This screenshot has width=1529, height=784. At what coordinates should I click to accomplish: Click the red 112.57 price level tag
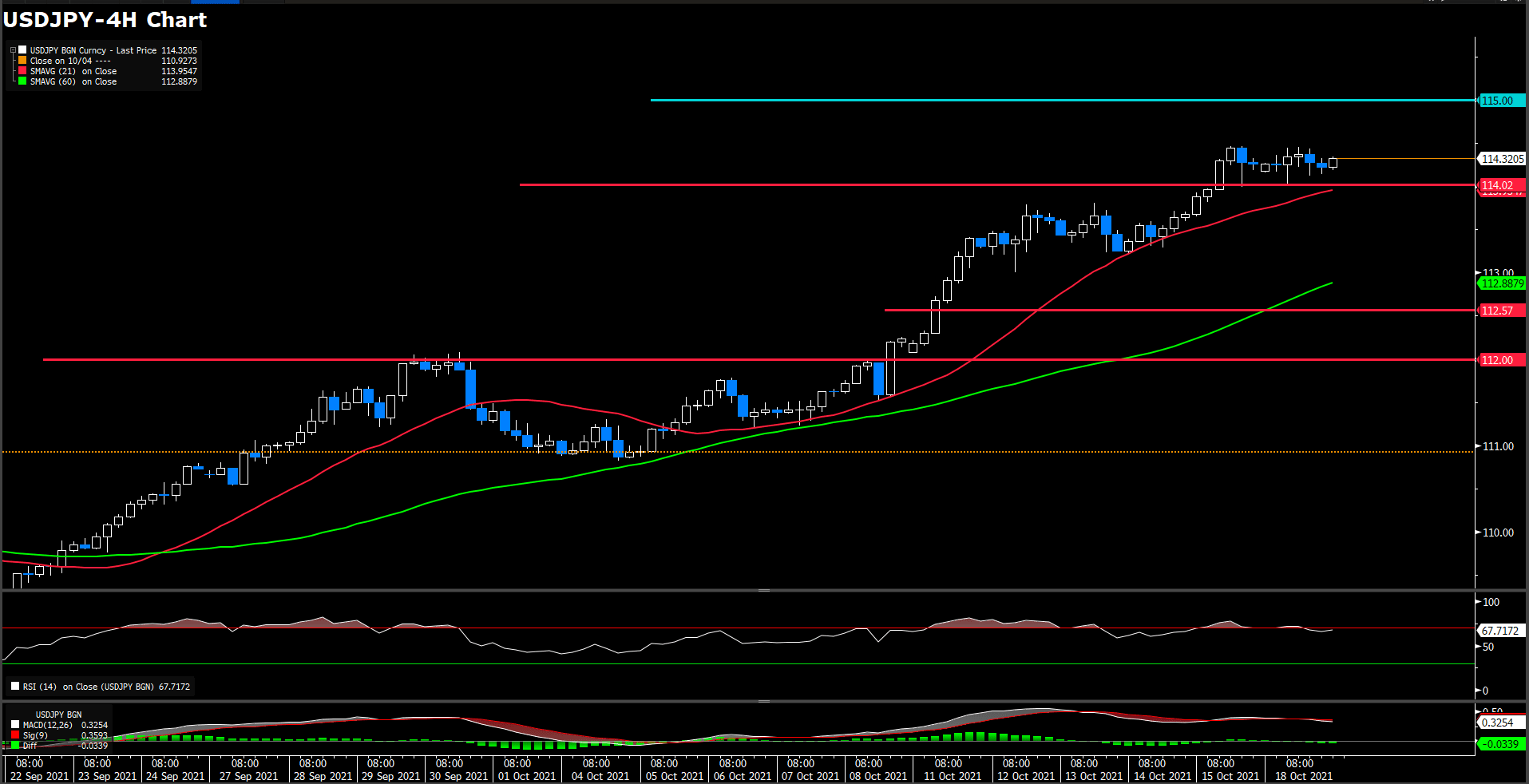click(1501, 311)
